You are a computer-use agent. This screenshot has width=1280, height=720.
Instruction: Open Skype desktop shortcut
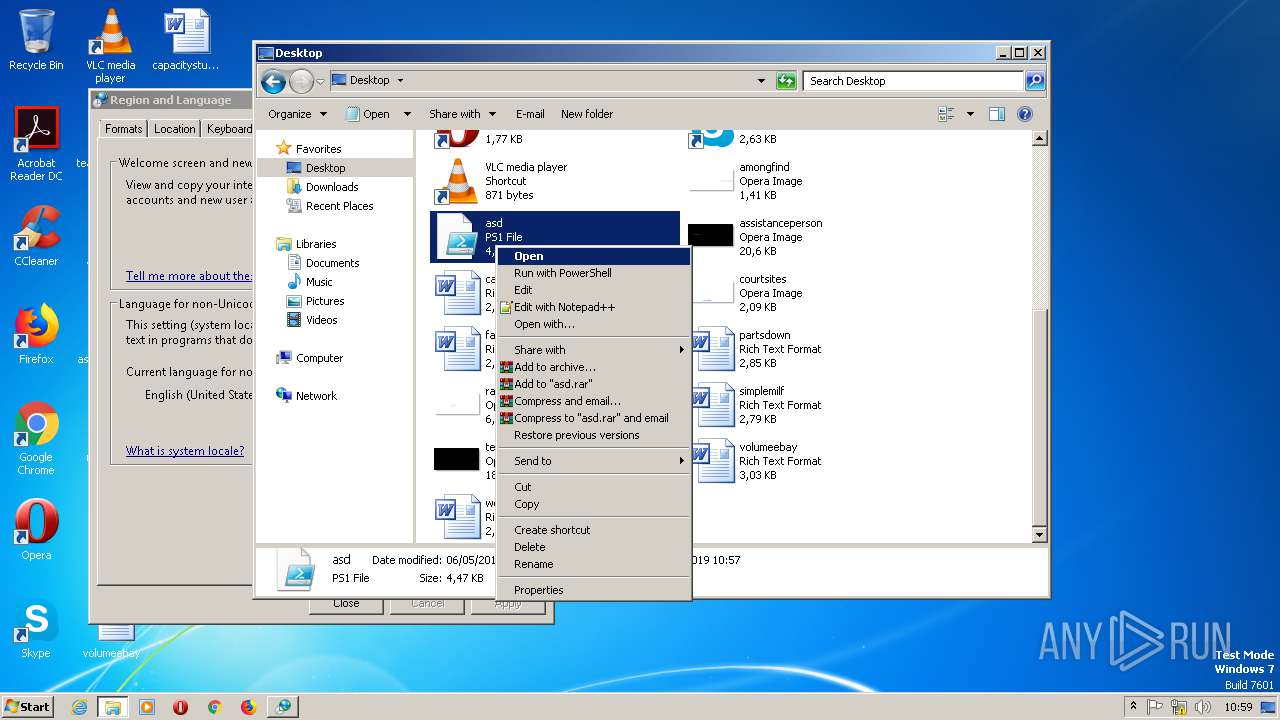(36, 629)
